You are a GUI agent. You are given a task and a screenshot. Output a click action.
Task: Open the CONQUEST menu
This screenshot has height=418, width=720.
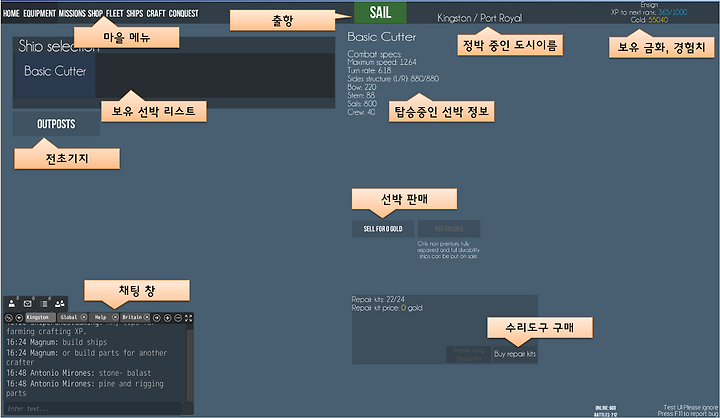[184, 14]
